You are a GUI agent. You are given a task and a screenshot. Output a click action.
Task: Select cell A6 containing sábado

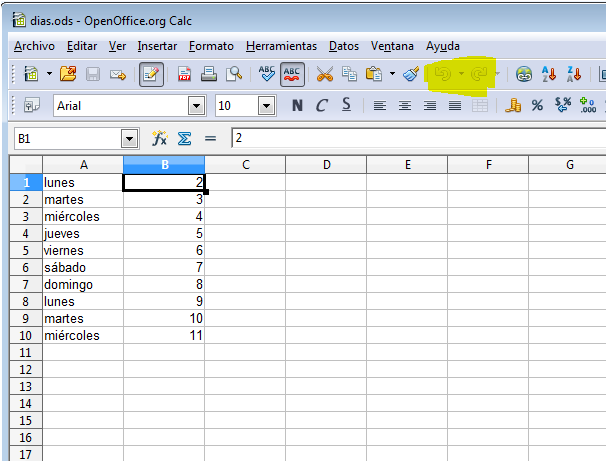82,268
